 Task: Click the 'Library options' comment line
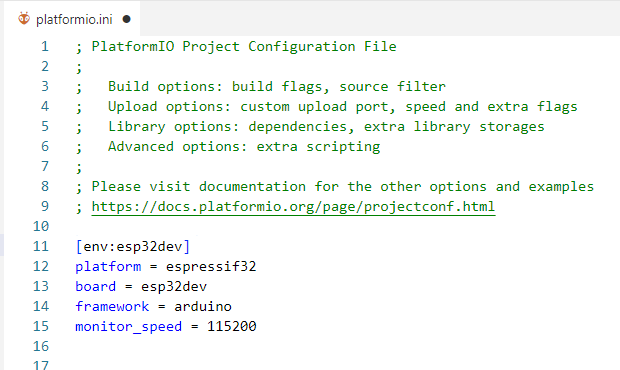click(310, 126)
